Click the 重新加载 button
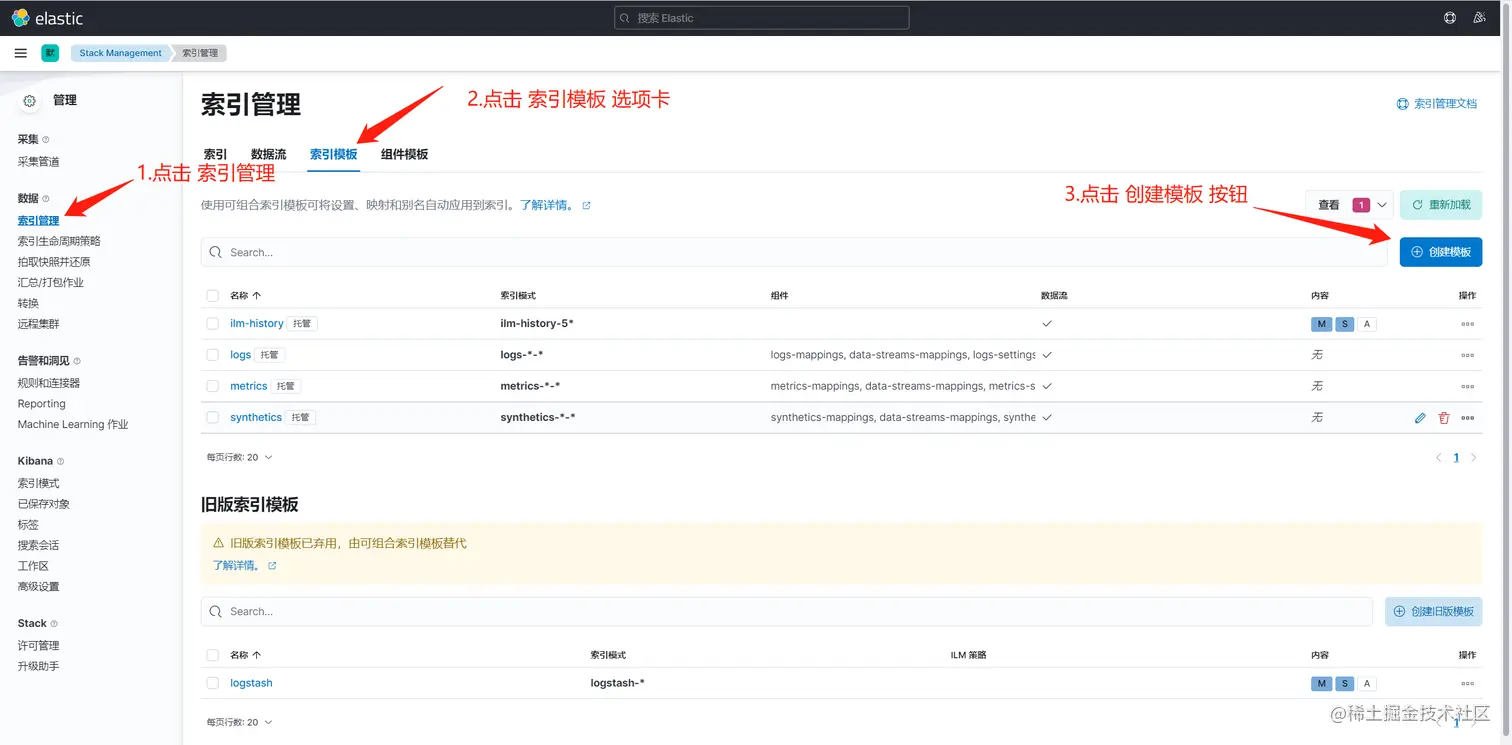The height and width of the screenshot is (745, 1512). point(1441,205)
